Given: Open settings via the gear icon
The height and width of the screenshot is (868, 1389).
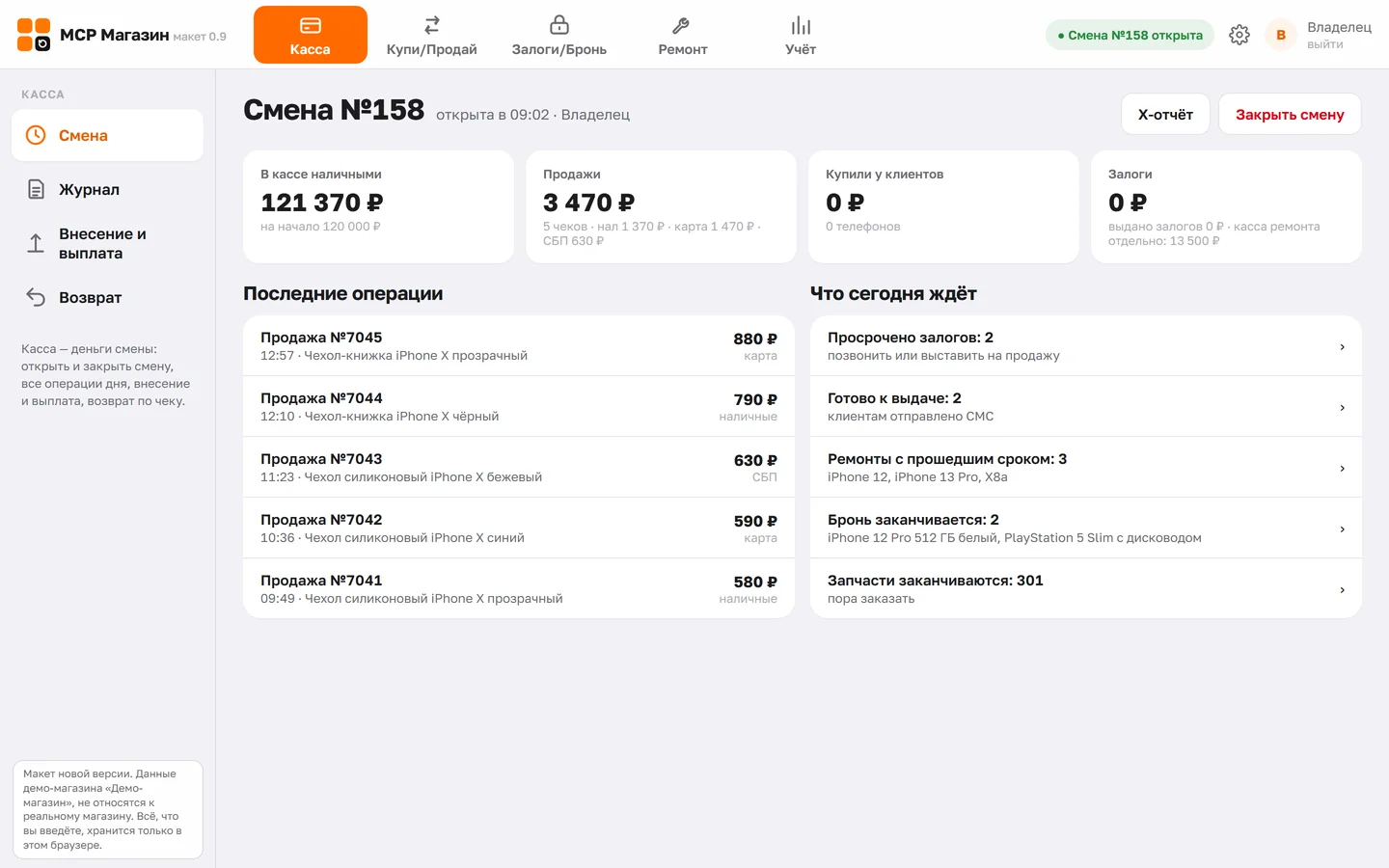Looking at the screenshot, I should click(1239, 35).
